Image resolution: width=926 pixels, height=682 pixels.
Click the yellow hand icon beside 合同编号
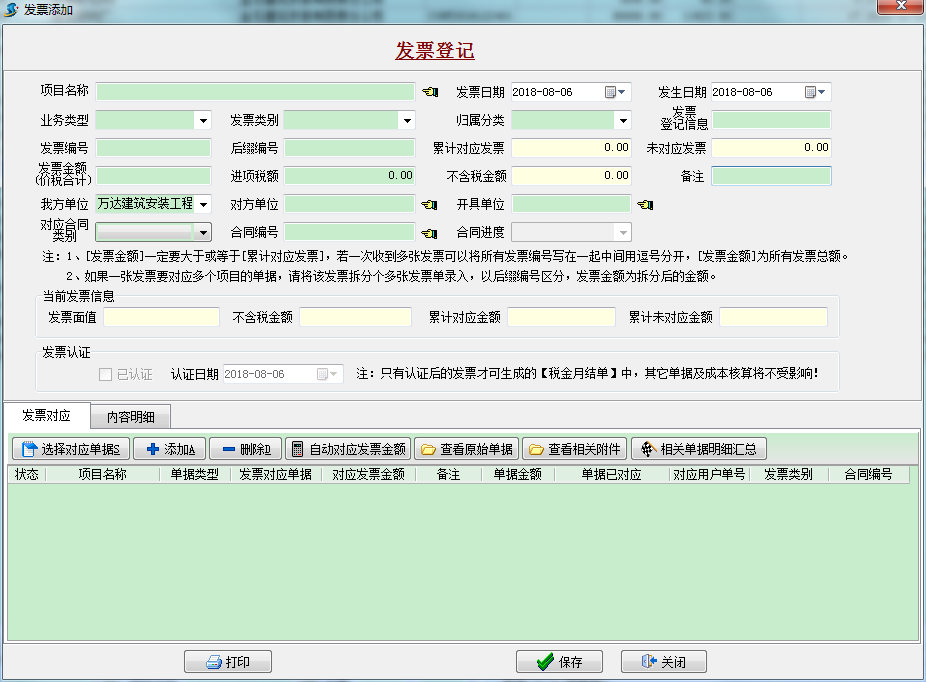430,232
